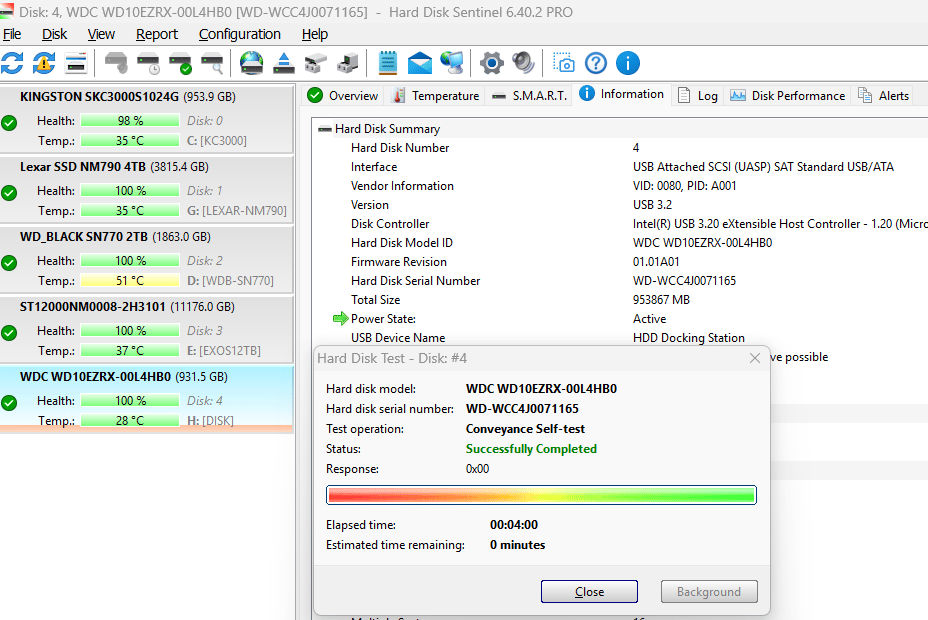Switch to the Overview tab
Image resolution: width=928 pixels, height=620 pixels.
pos(343,95)
